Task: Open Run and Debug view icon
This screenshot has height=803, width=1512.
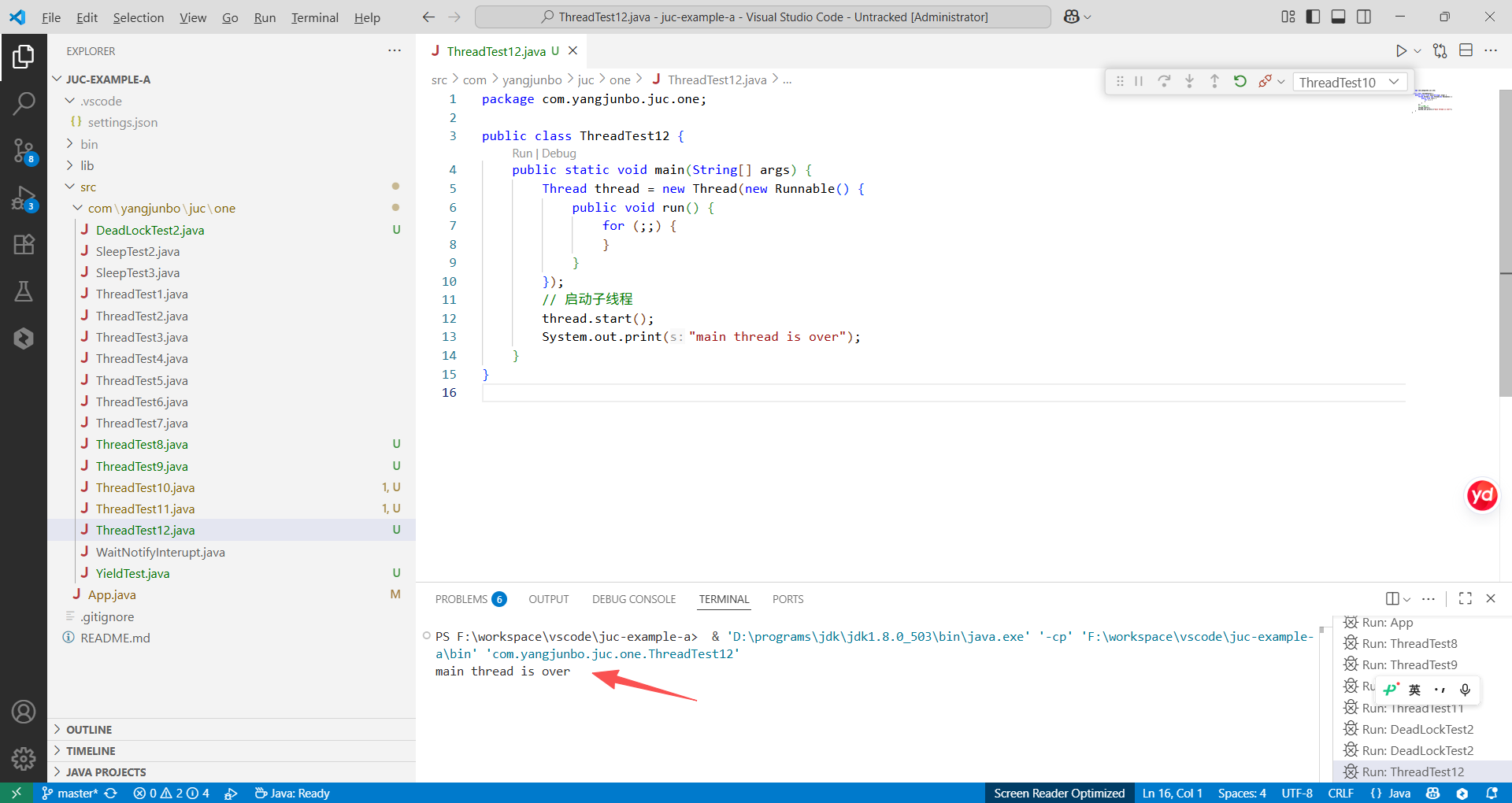Action: tap(24, 198)
